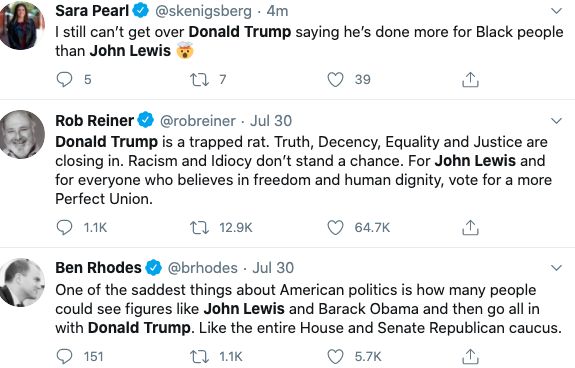Share Rob Reiner's tweet

point(470,228)
